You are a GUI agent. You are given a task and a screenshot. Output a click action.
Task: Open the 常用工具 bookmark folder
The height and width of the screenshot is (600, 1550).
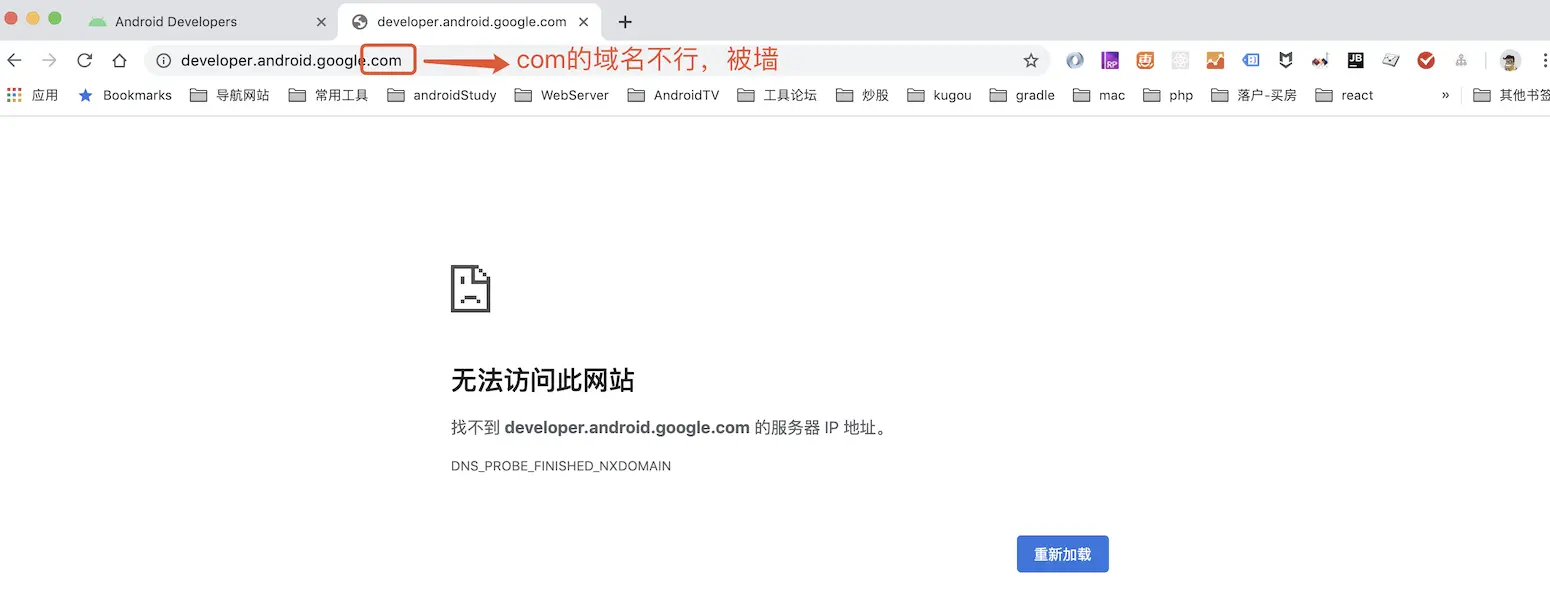tap(328, 95)
